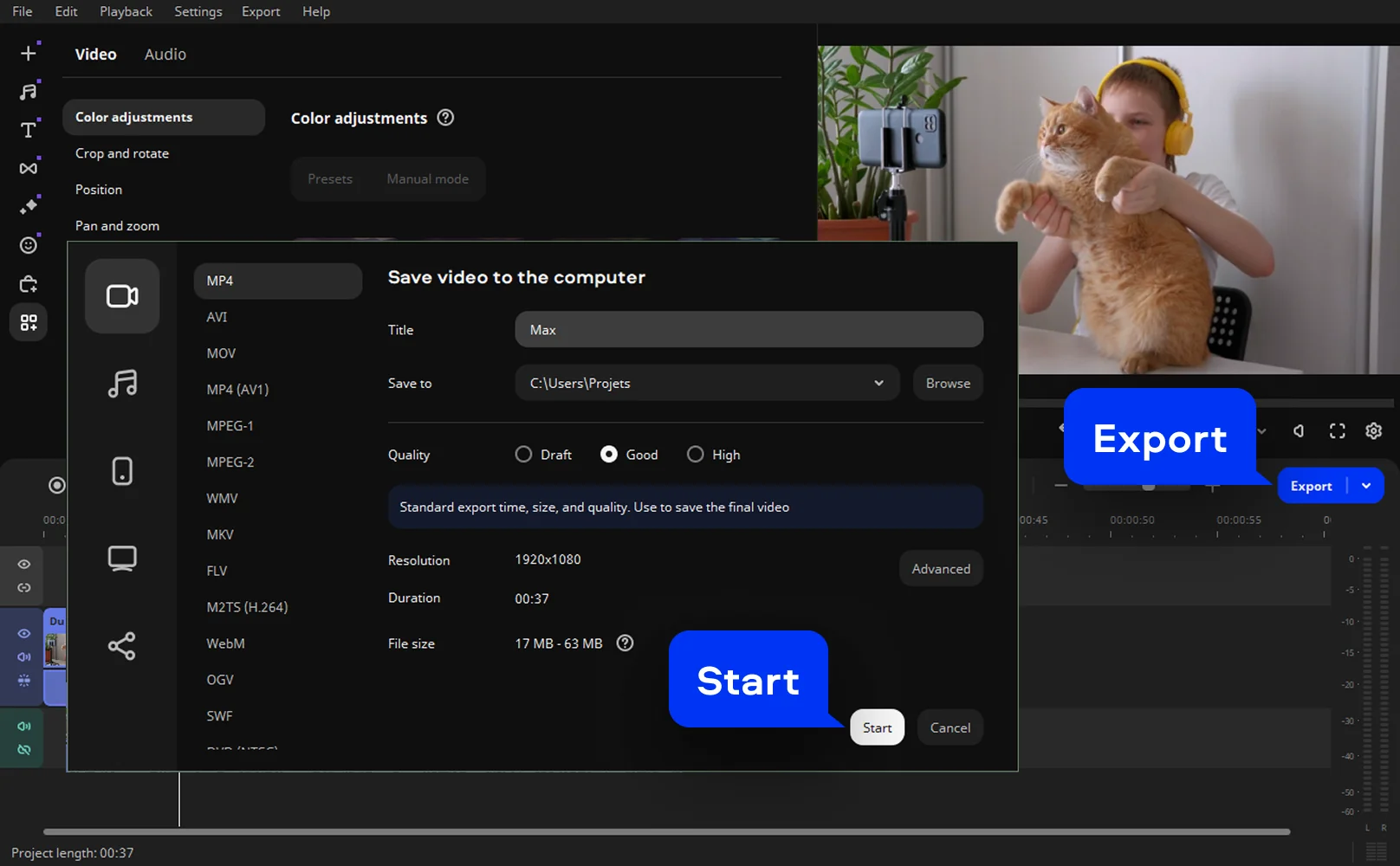
Task: Choose the MOV format from list
Action: click(221, 353)
